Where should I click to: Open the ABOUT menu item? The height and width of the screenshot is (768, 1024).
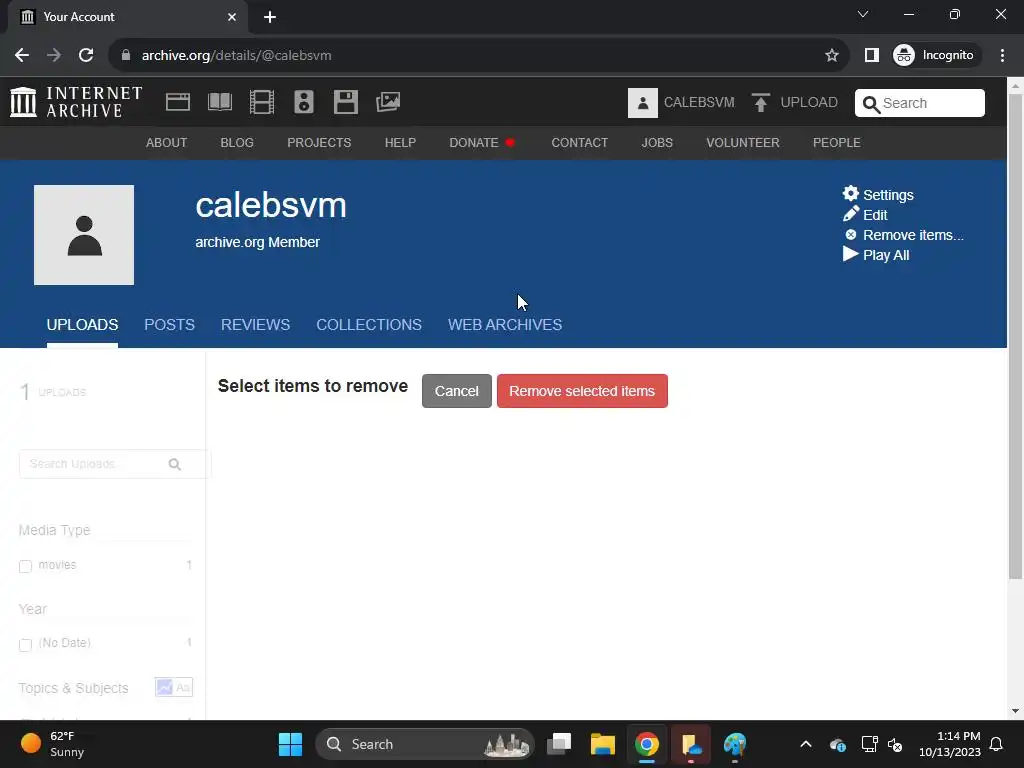click(167, 142)
